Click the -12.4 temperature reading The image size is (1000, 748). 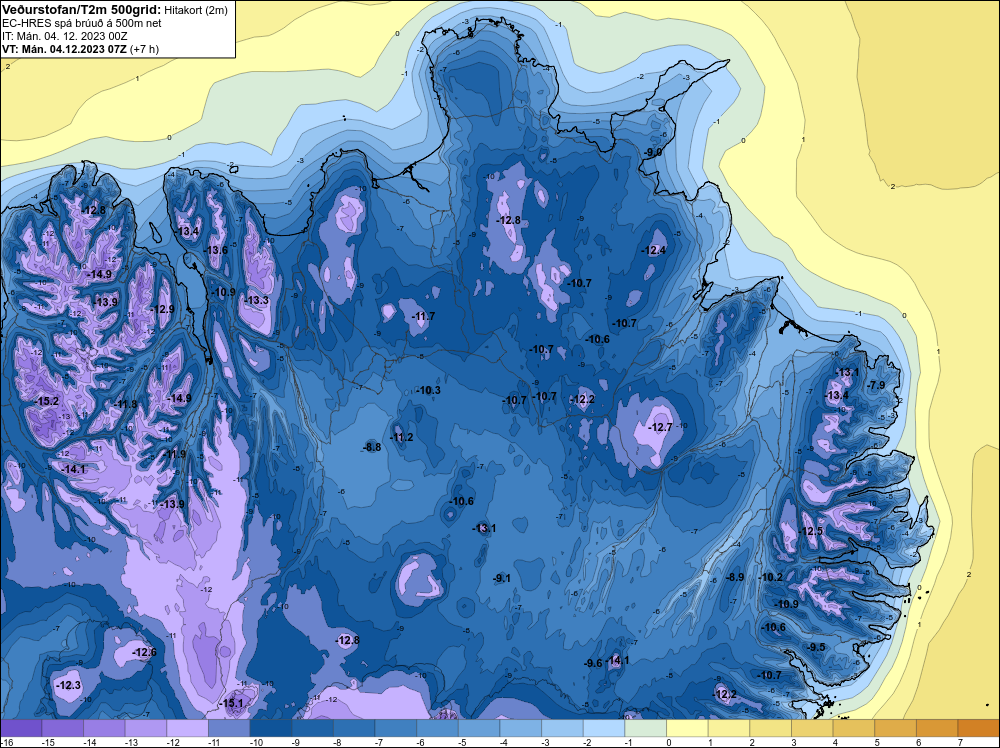click(x=654, y=251)
